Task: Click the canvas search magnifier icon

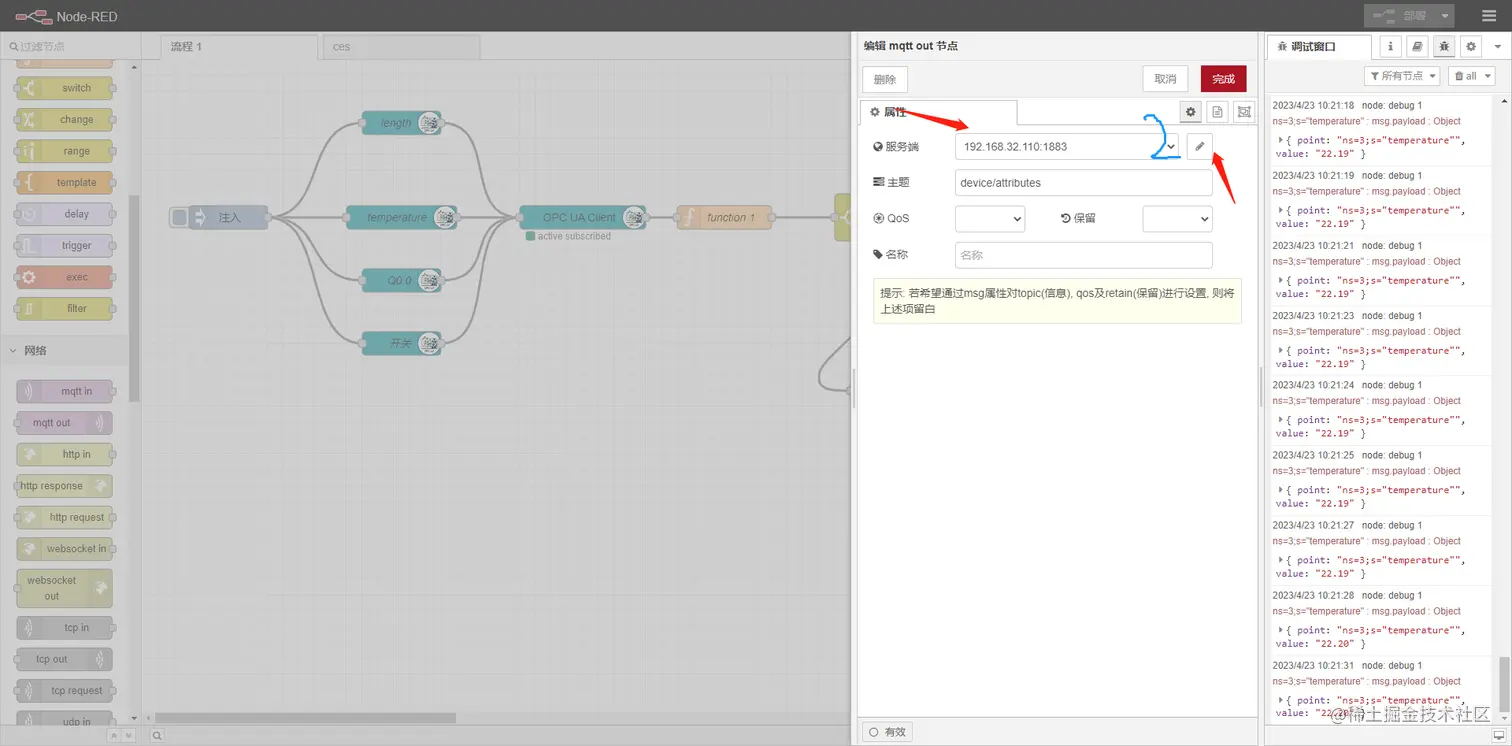Action: pyautogui.click(x=157, y=736)
